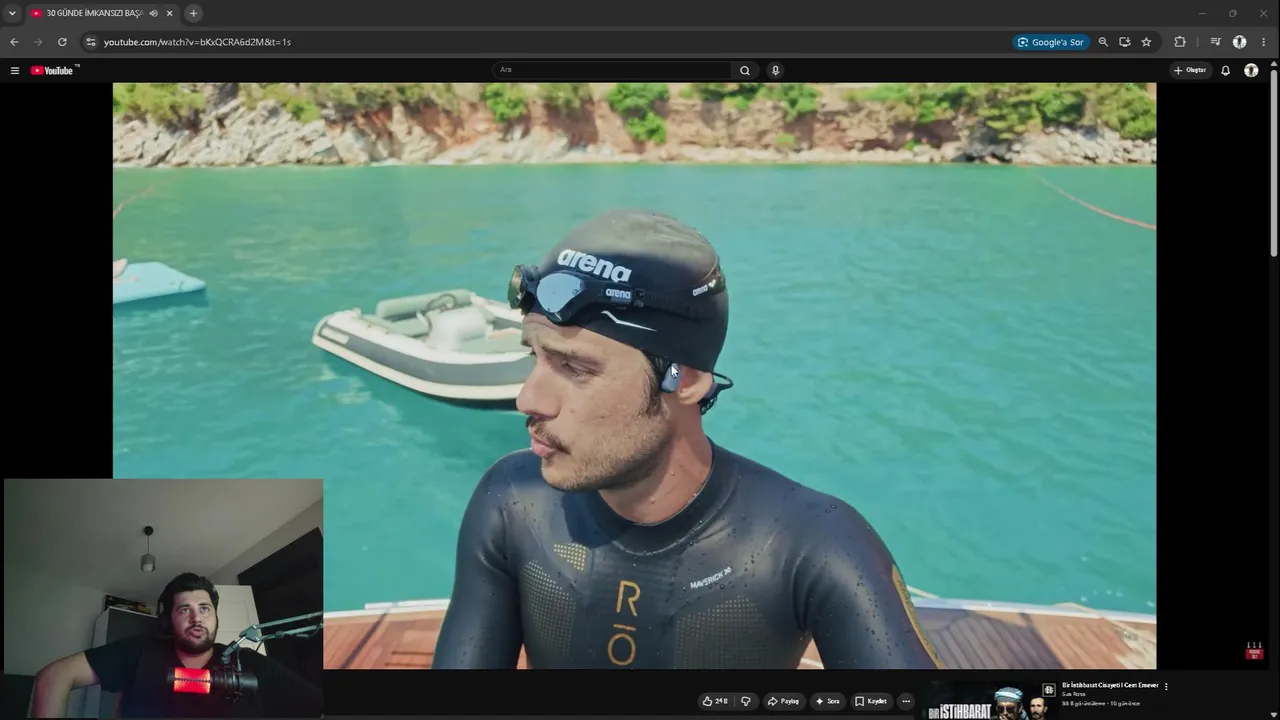Start voice search with the microphone icon
The height and width of the screenshot is (720, 1280).
pos(775,70)
